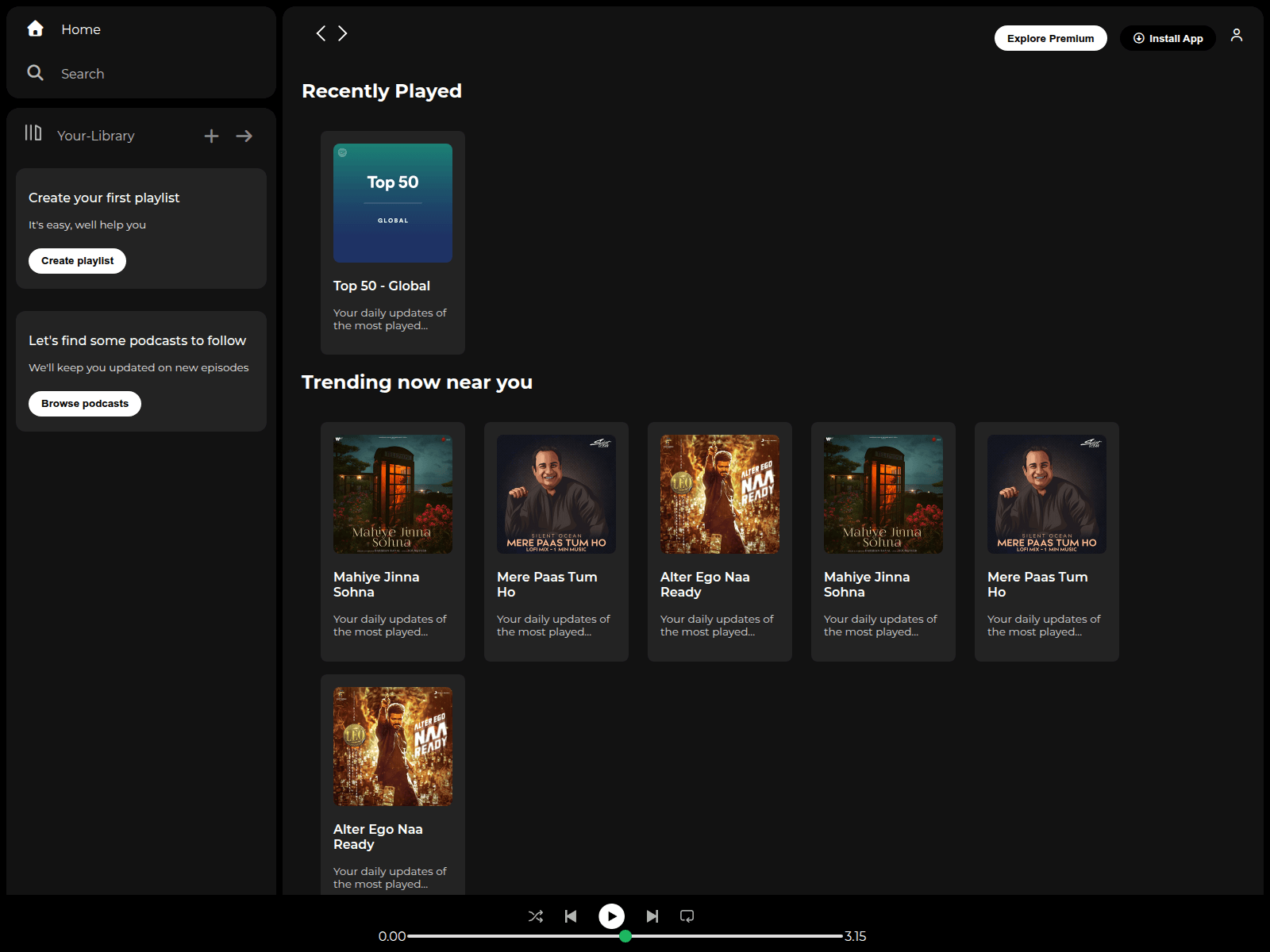Click the Search magnifier icon
This screenshot has width=1270, height=952.
click(x=35, y=73)
